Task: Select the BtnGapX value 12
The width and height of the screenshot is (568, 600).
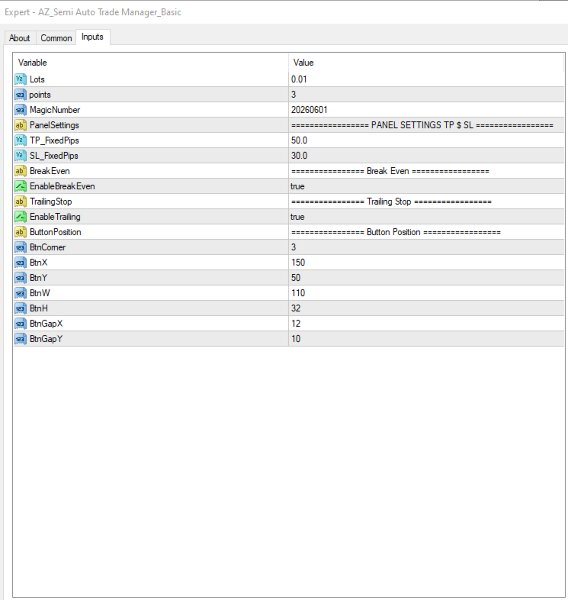Action: [x=296, y=324]
